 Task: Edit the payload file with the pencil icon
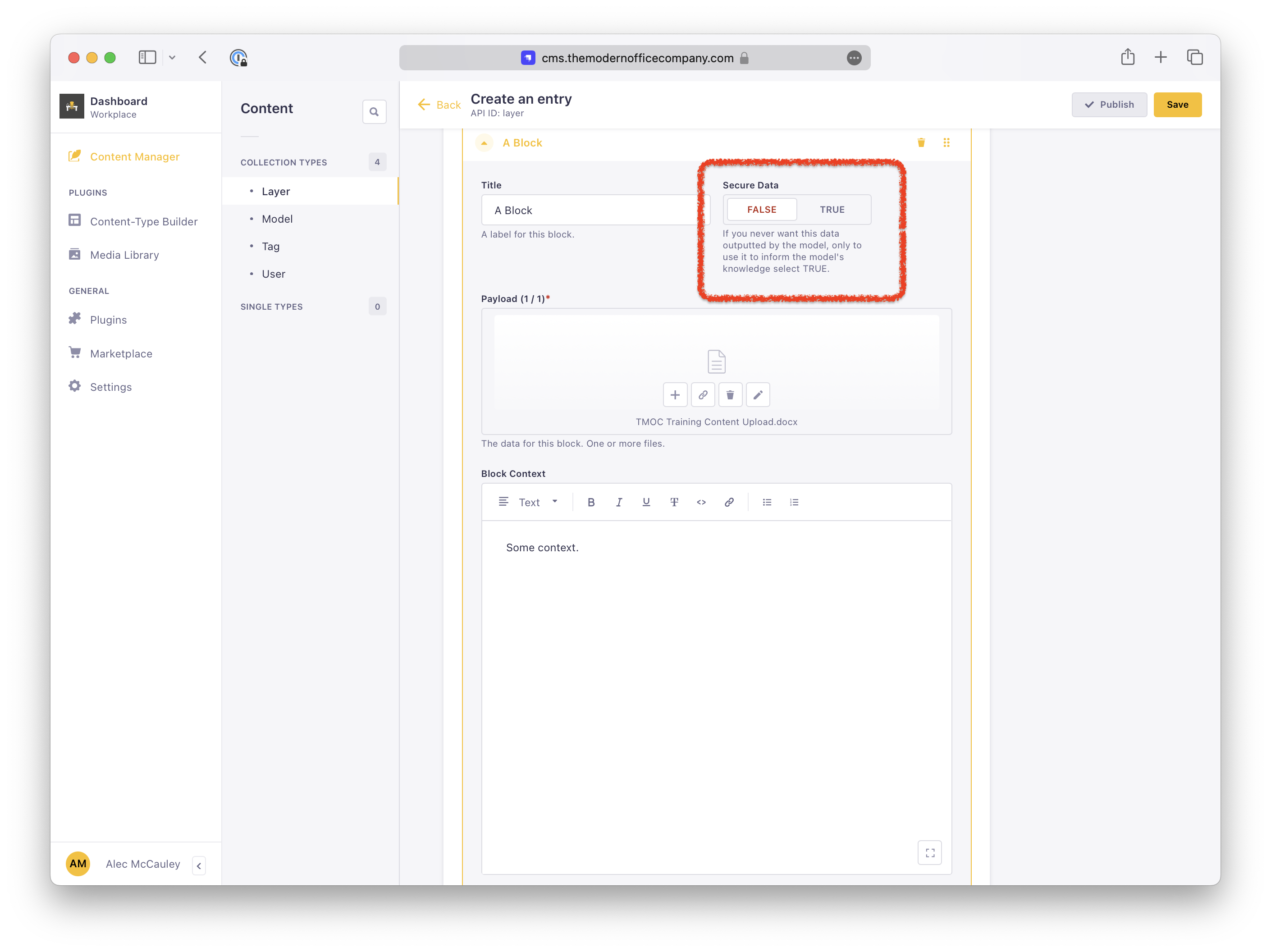point(757,395)
